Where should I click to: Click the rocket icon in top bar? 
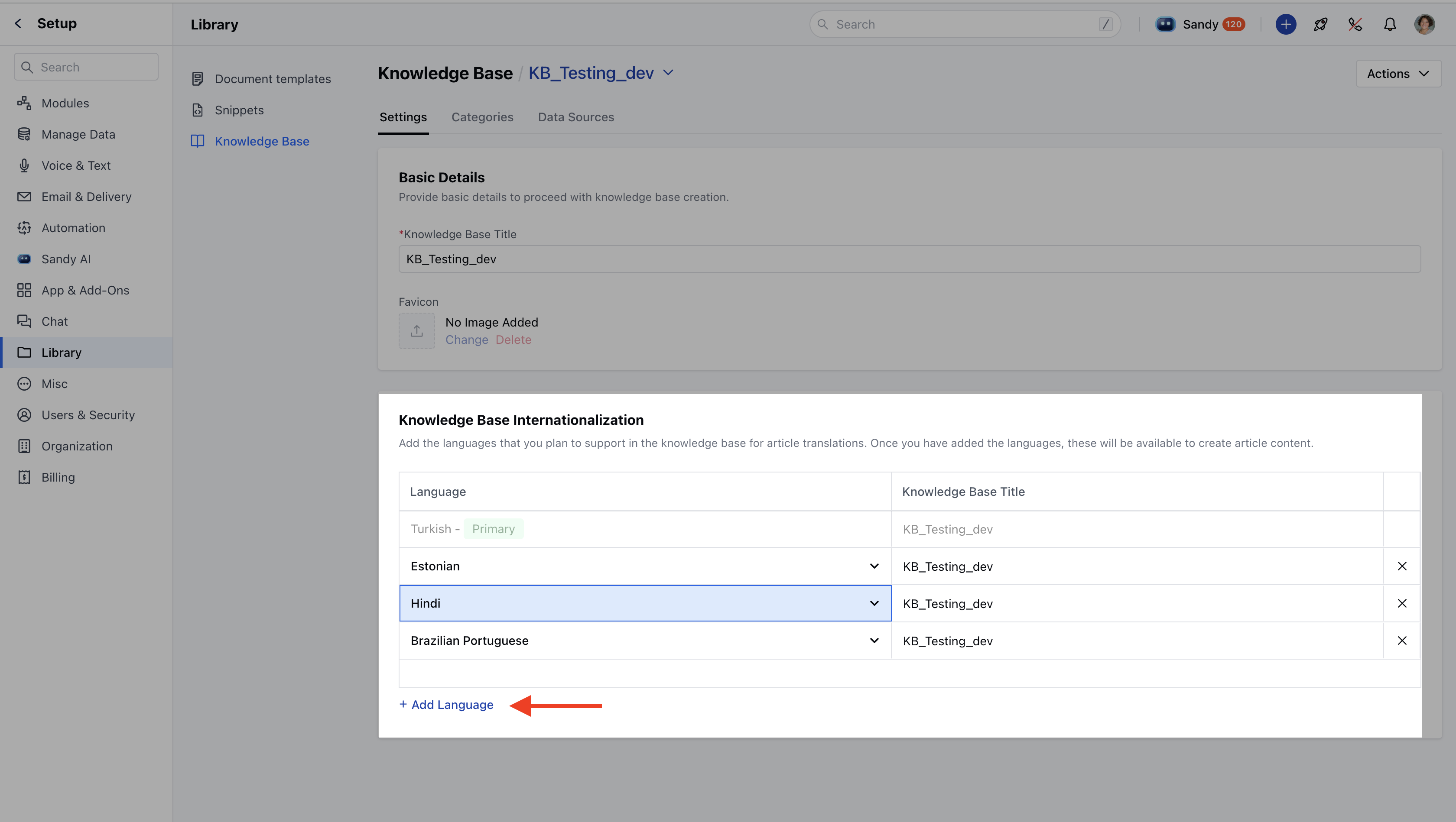1320,24
